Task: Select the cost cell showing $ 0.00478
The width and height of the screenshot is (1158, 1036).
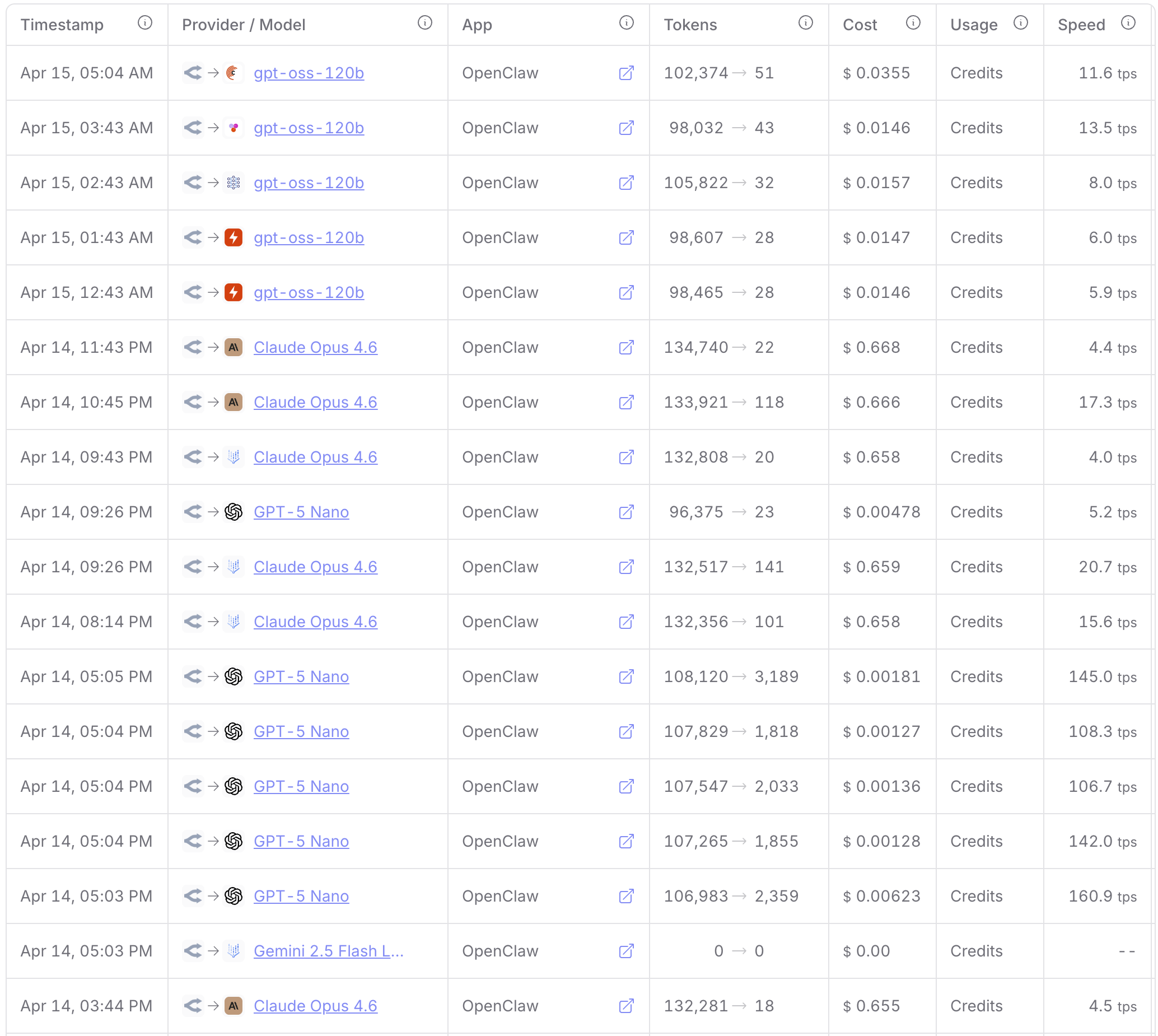Action: tap(881, 512)
